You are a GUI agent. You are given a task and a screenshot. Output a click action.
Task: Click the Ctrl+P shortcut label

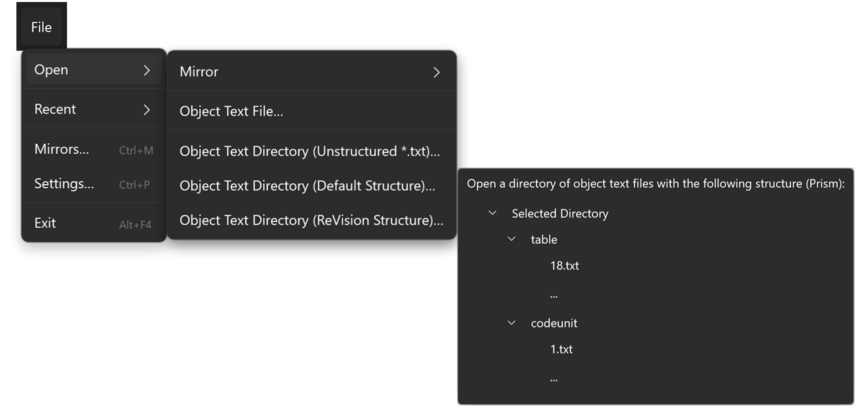click(x=134, y=185)
